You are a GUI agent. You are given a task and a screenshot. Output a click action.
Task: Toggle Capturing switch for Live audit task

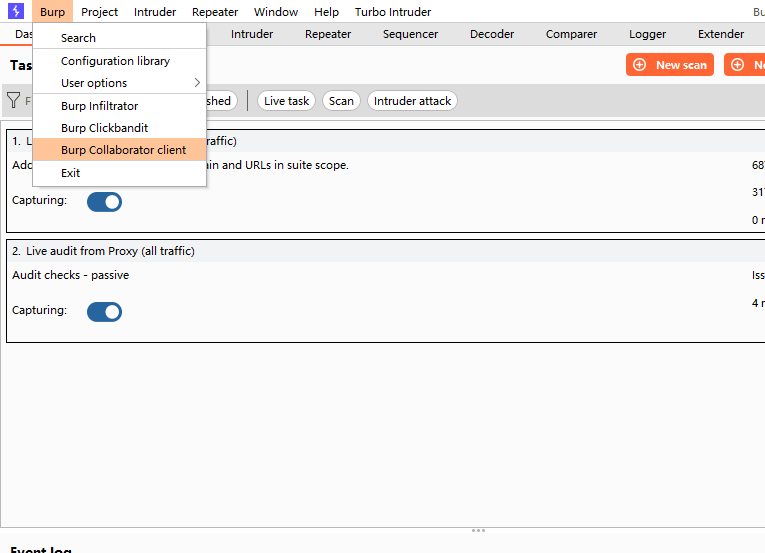(104, 312)
